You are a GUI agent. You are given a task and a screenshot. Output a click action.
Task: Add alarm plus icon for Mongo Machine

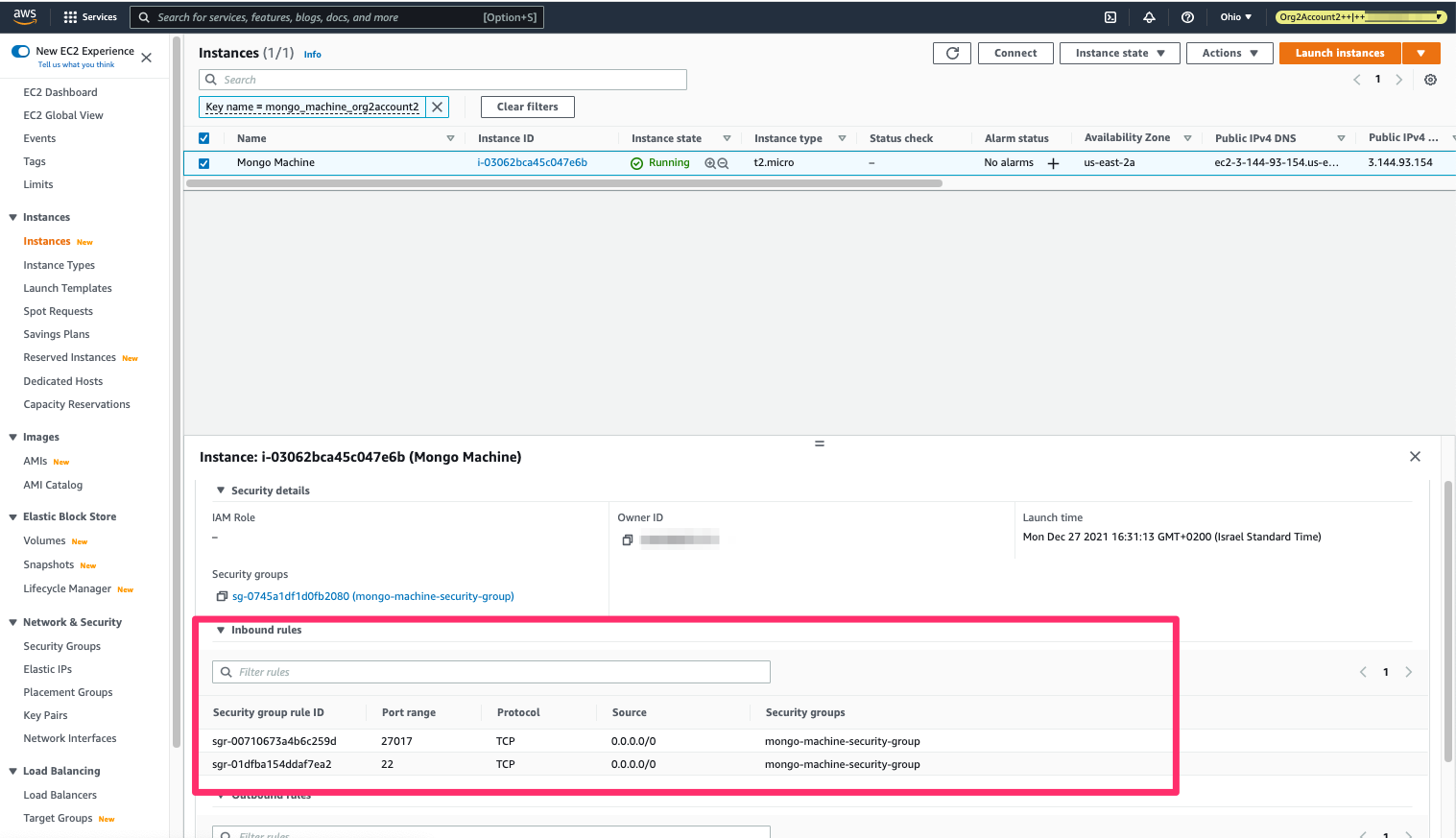click(x=1053, y=163)
